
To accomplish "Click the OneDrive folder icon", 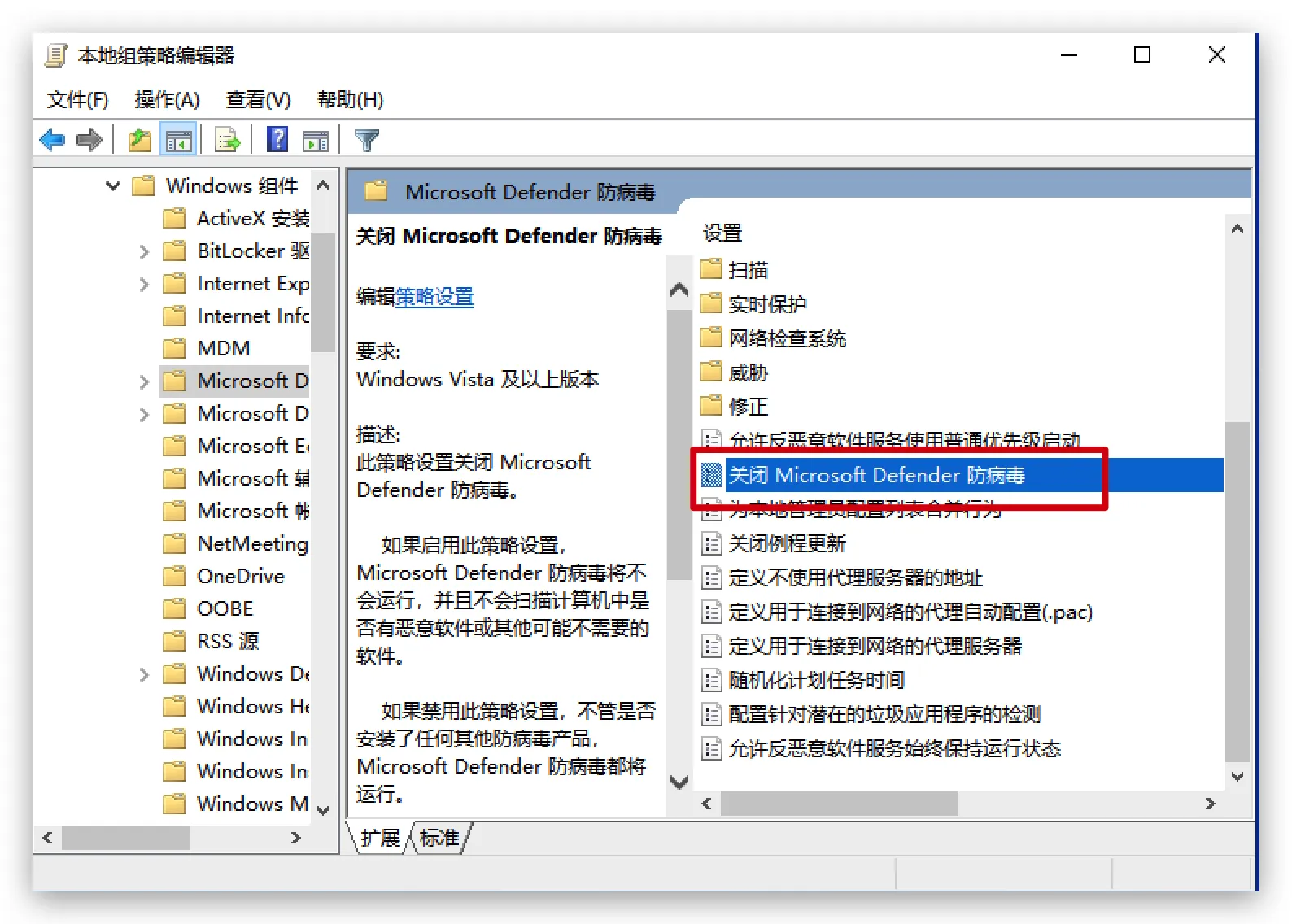I will click(x=174, y=577).
